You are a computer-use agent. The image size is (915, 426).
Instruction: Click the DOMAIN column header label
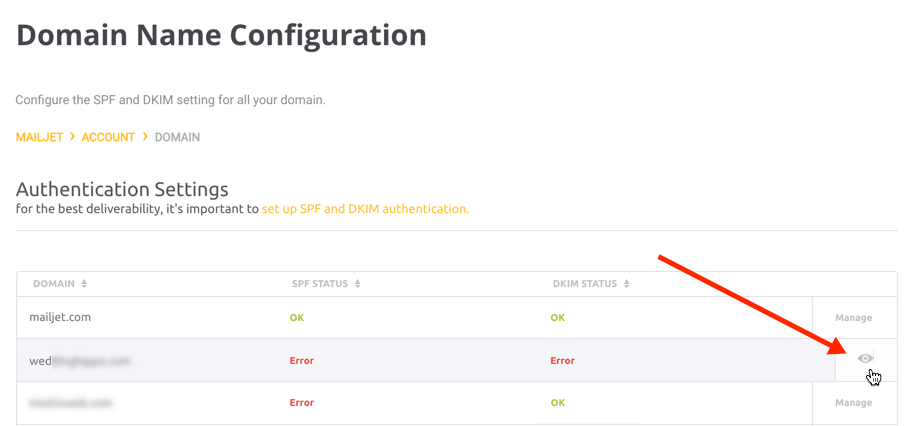pos(54,284)
